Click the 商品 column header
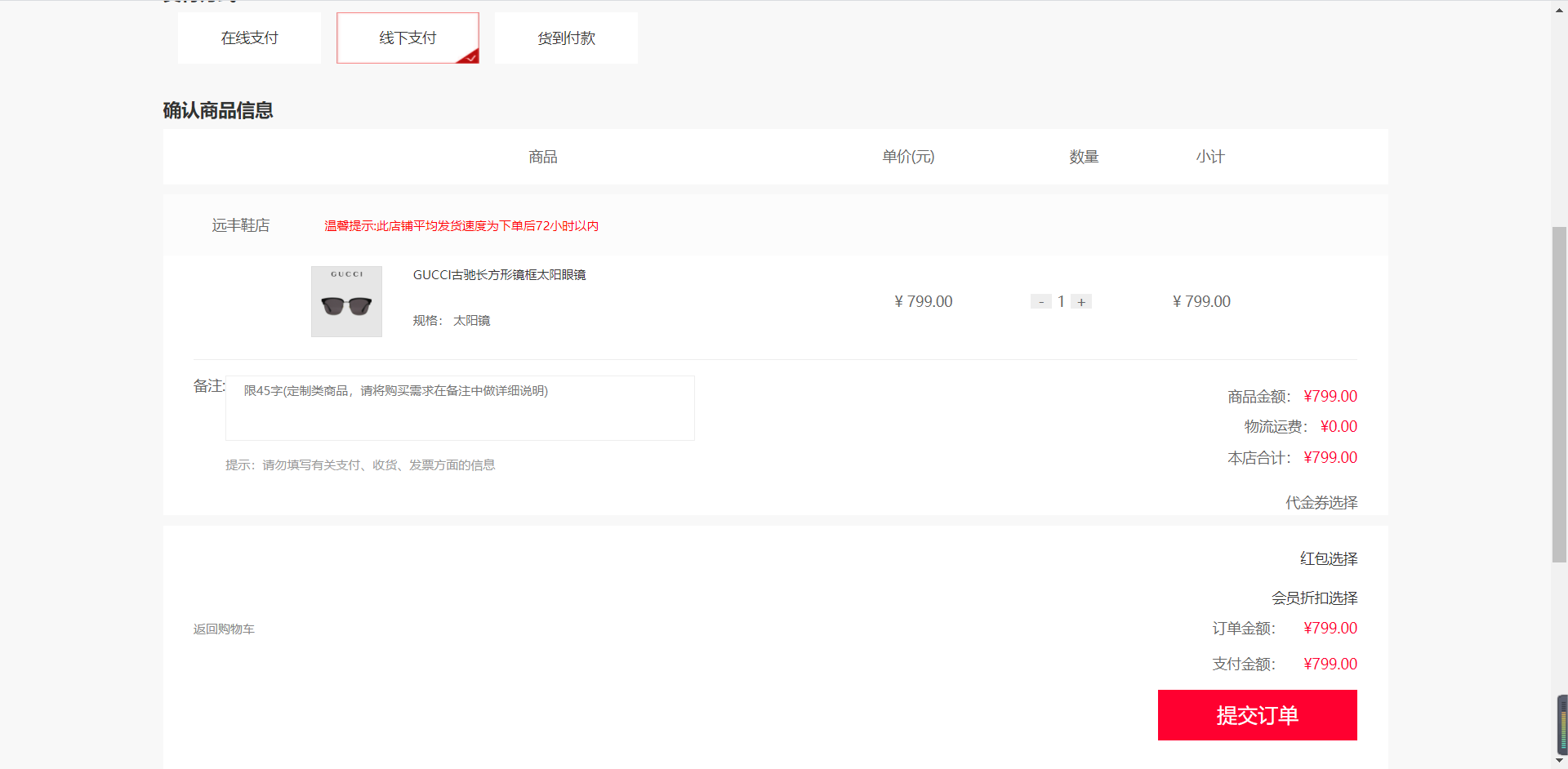 coord(543,157)
